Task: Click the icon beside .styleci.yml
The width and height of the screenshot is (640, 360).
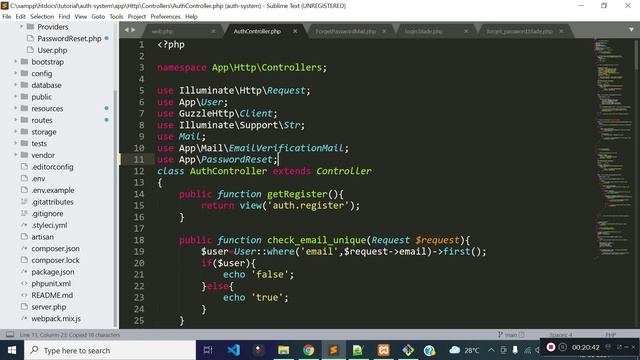Action: click(x=24, y=225)
